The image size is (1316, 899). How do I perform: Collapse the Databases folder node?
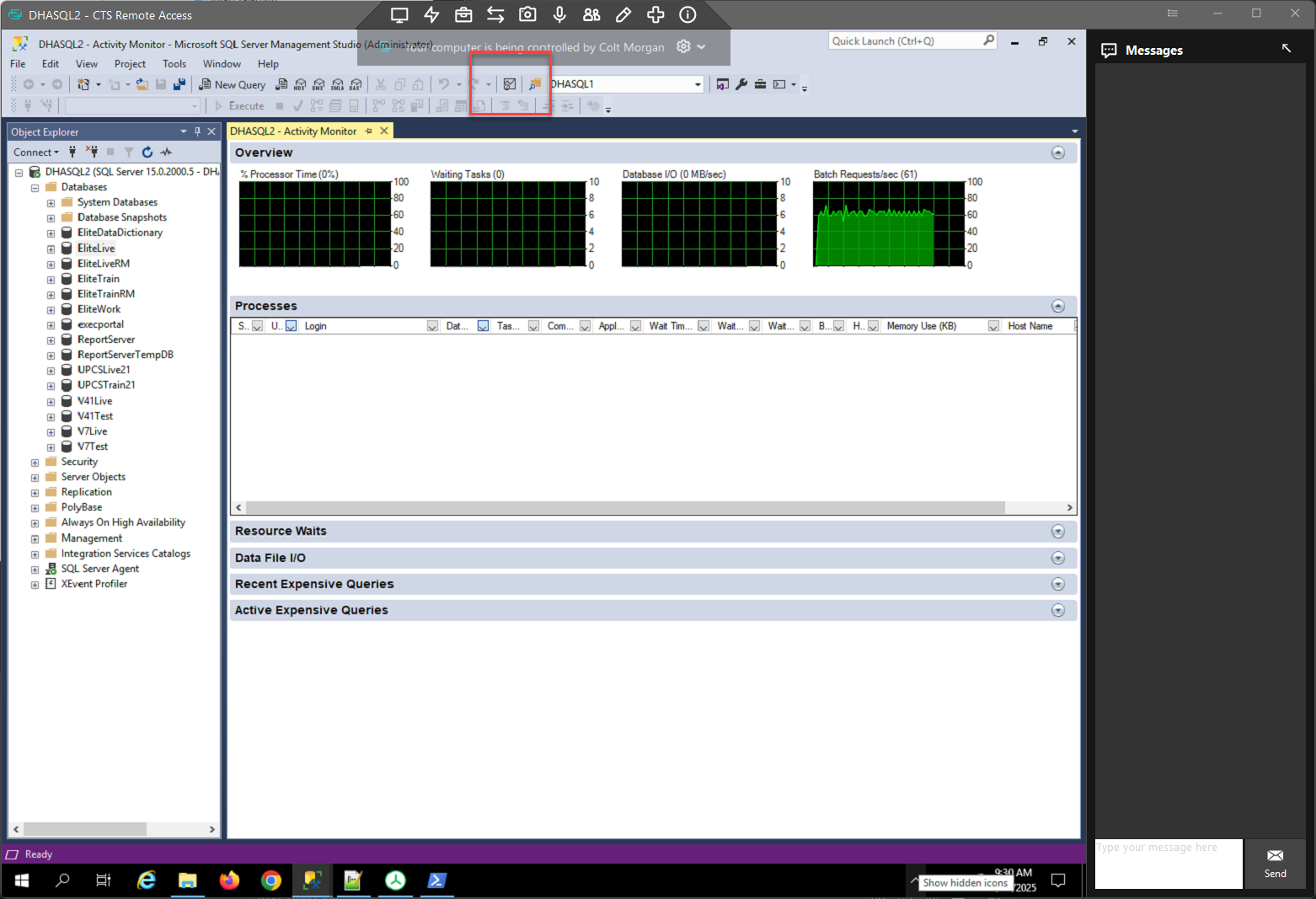35,188
